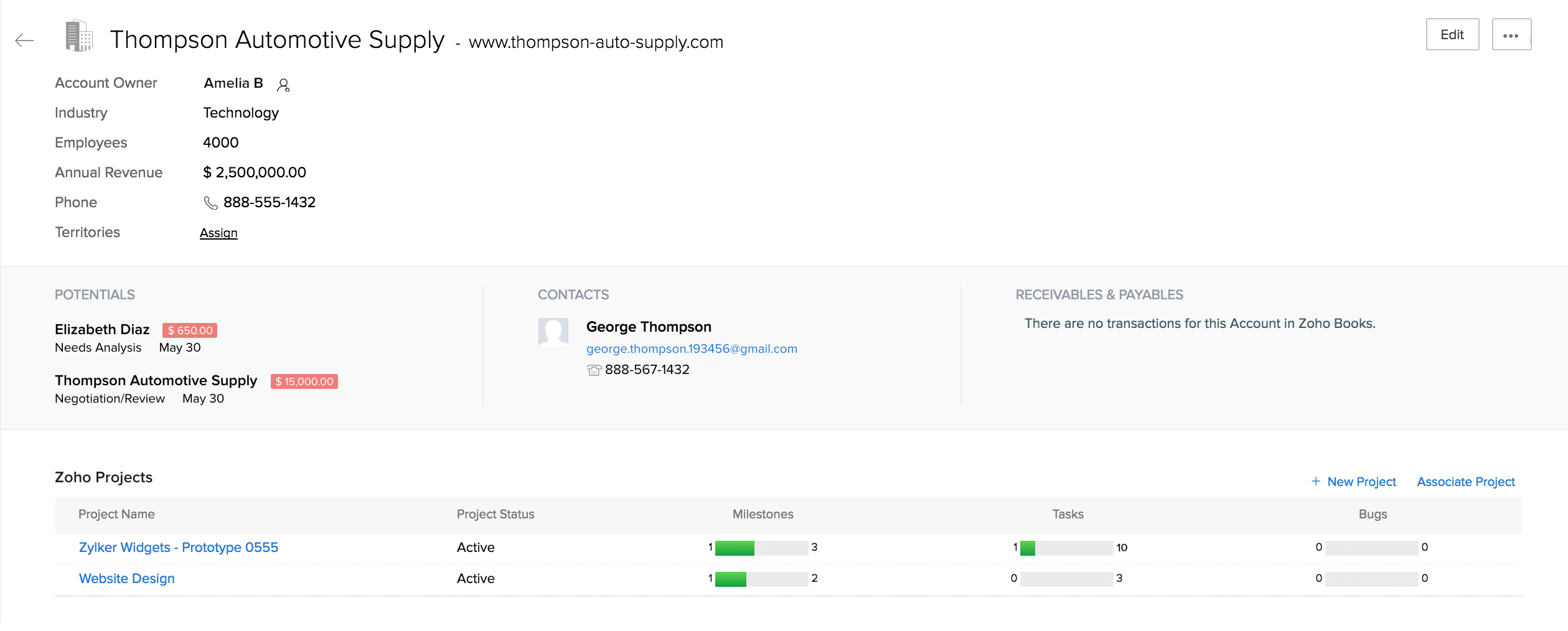The image size is (1568, 631).
Task: Open the www.thompson-auto-supply.com website link
Action: point(596,42)
